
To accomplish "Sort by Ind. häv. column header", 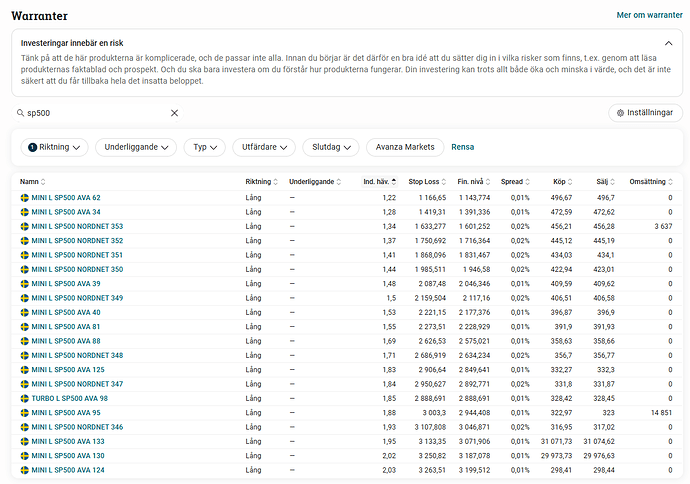I will click(x=379, y=182).
